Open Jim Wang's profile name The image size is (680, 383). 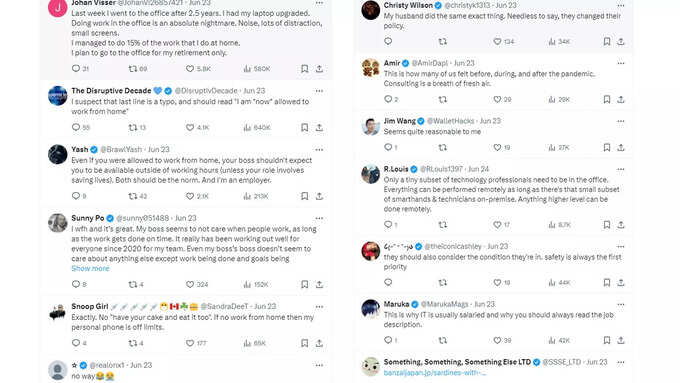(x=399, y=121)
